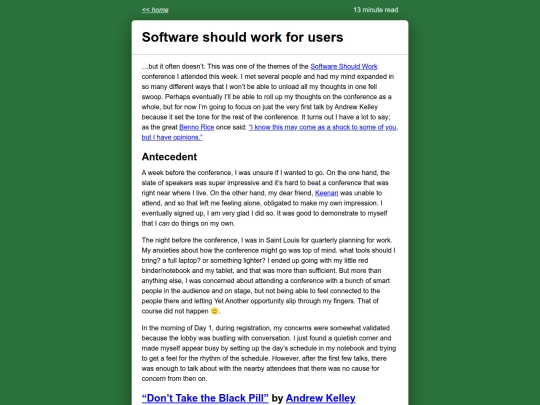Image resolution: width=540 pixels, height=405 pixels.
Task: Open the 'Andrew Kelley' heading link
Action: pyautogui.click(x=320, y=398)
